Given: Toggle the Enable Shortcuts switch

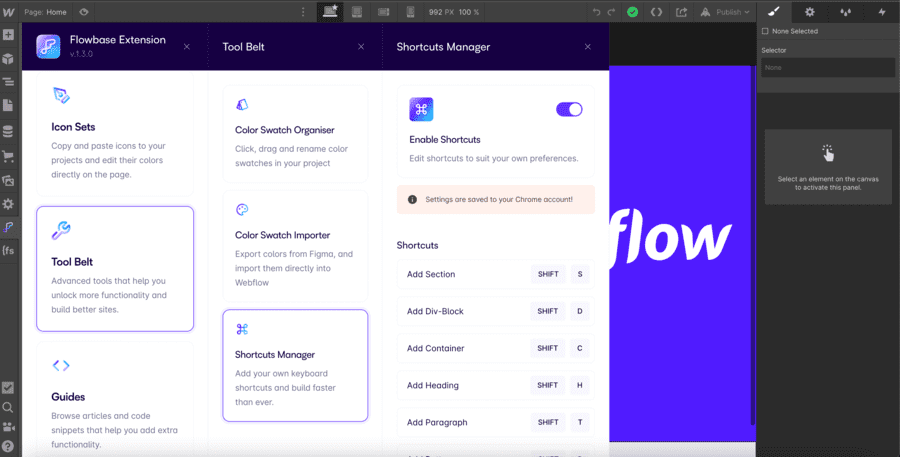Looking at the screenshot, I should (569, 109).
